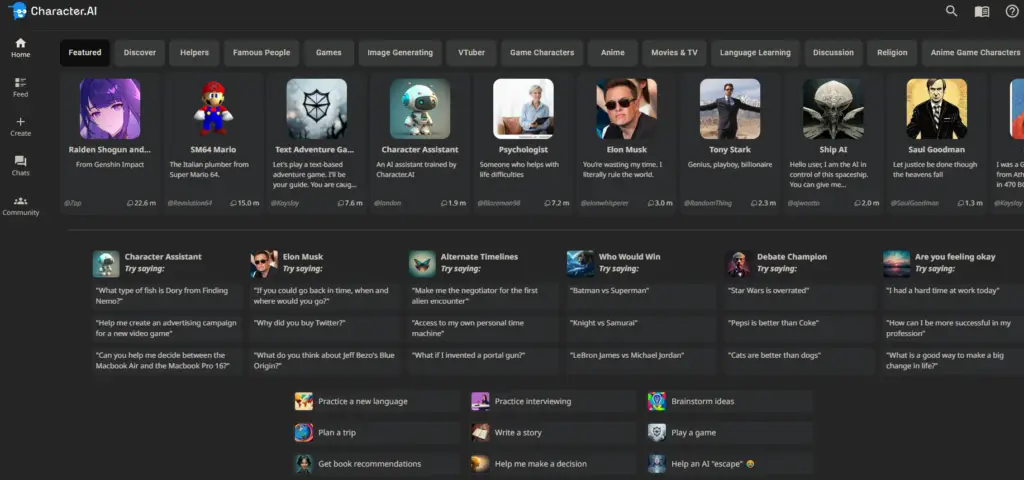This screenshot has width=1024, height=480.
Task: Click the Brainstorm ideas label
Action: [x=703, y=401]
